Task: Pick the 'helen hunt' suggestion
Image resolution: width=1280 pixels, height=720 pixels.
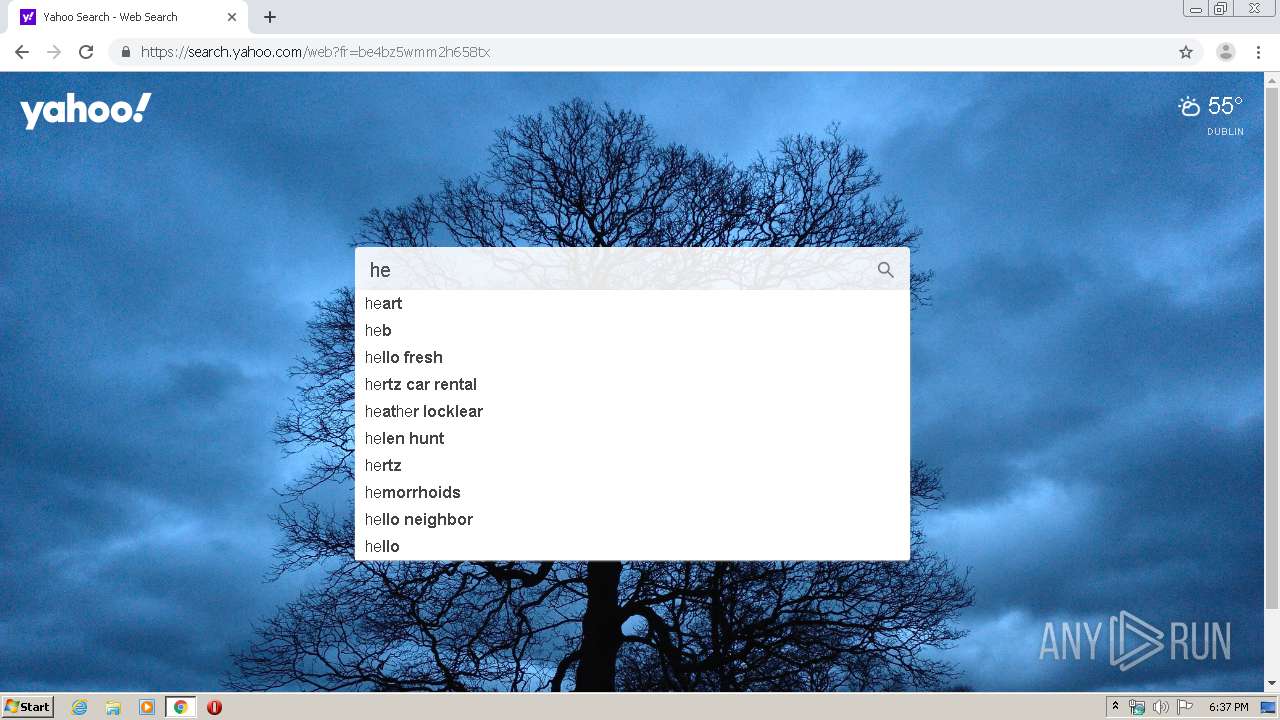Action: (x=632, y=439)
